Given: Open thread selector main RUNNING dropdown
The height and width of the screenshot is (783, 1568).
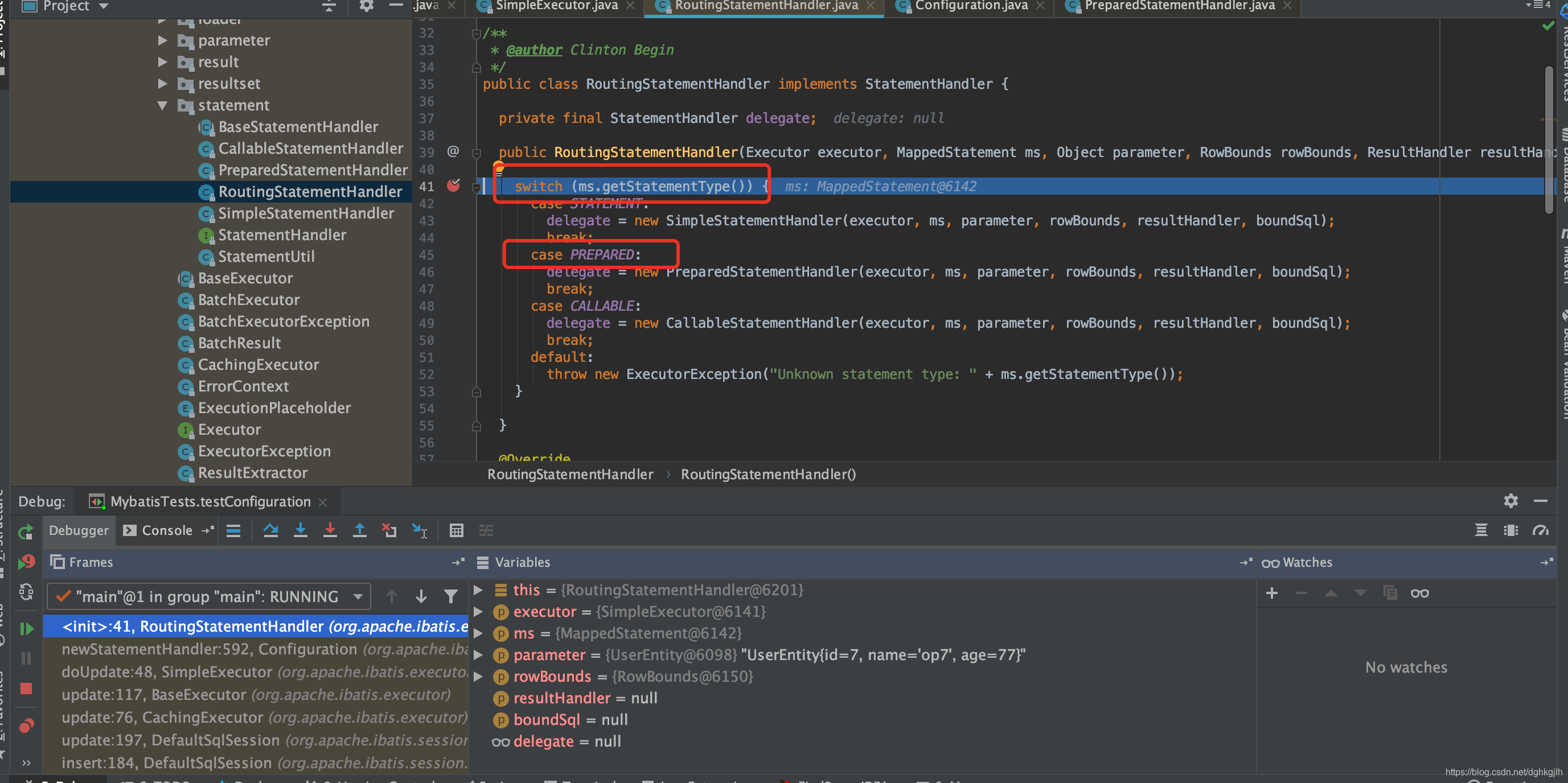Looking at the screenshot, I should pos(209,596).
